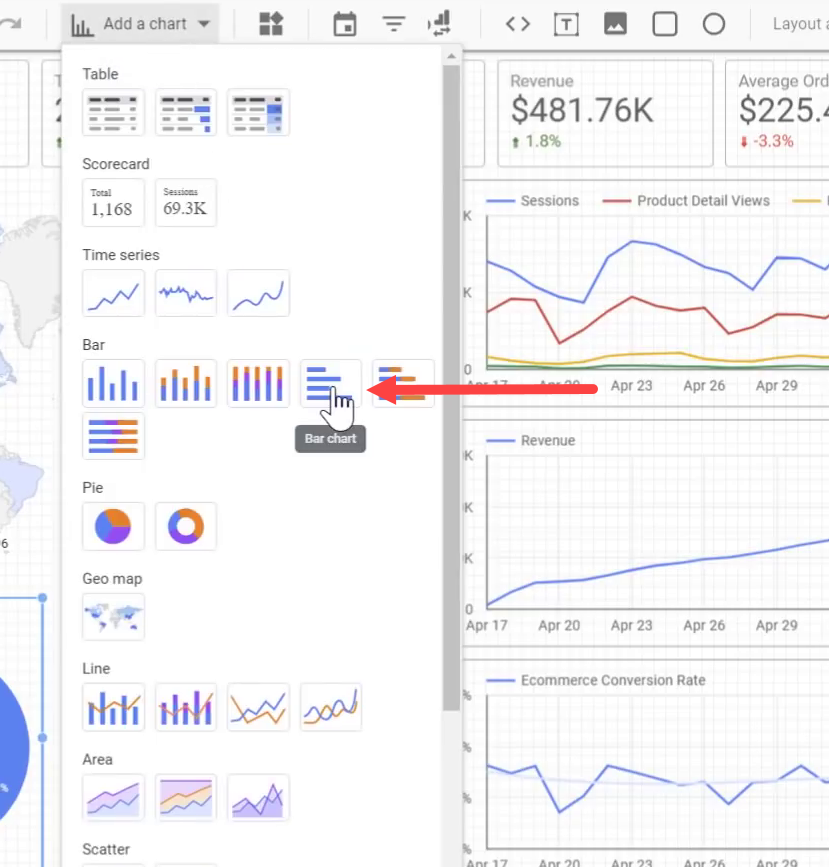Click the Product Detail Views legend label
The height and width of the screenshot is (867, 829).
point(703,201)
